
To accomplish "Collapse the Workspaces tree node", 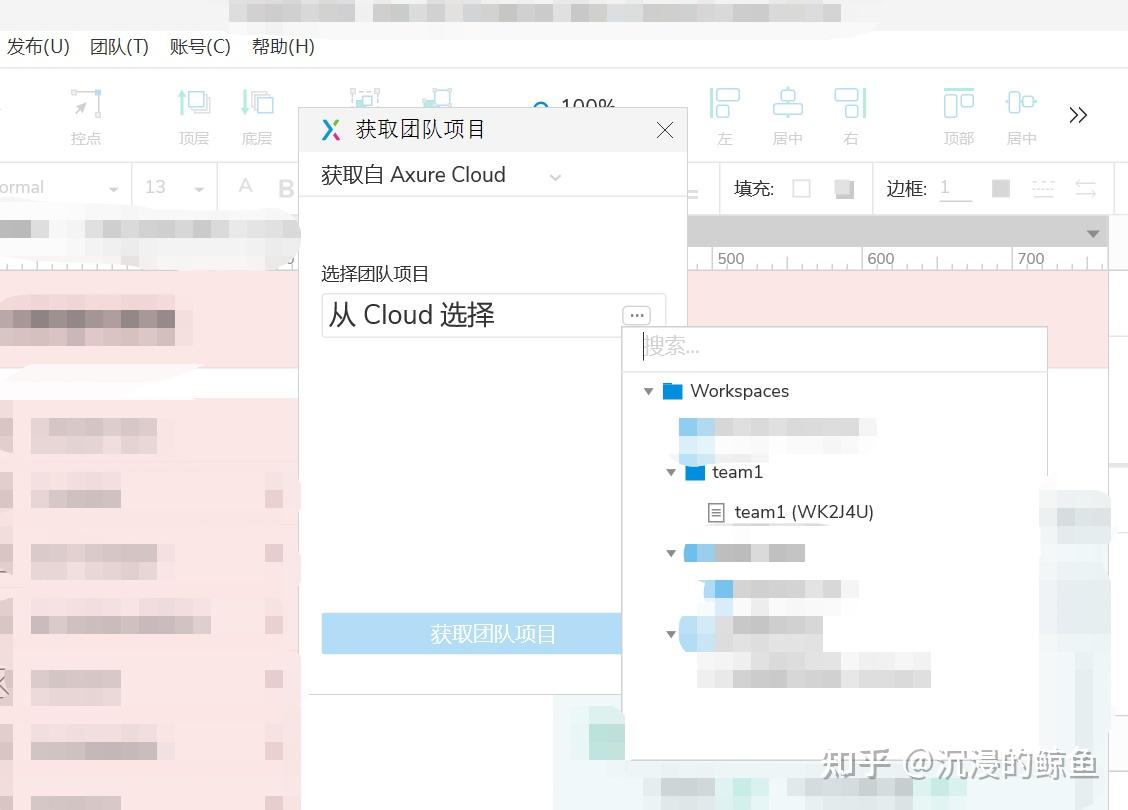I will [648, 391].
